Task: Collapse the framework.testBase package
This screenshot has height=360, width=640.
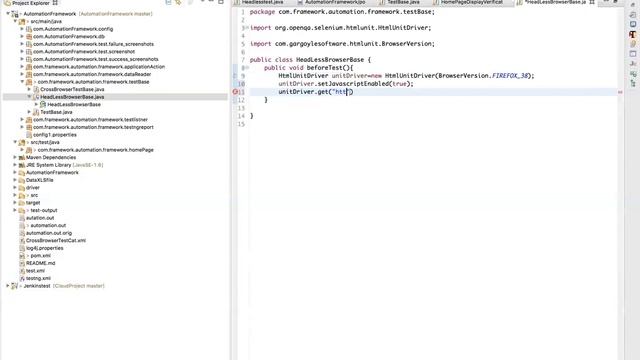Action: coord(22,82)
